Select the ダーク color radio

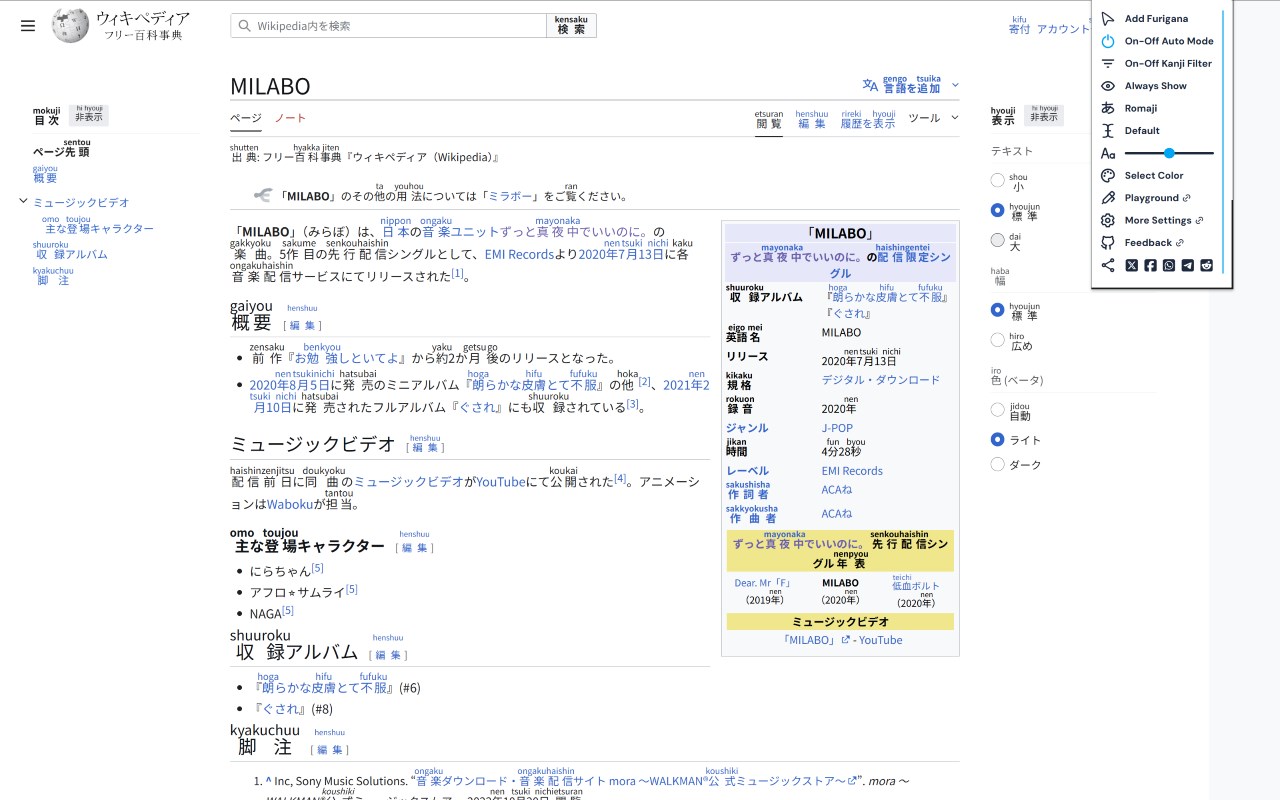coord(997,464)
